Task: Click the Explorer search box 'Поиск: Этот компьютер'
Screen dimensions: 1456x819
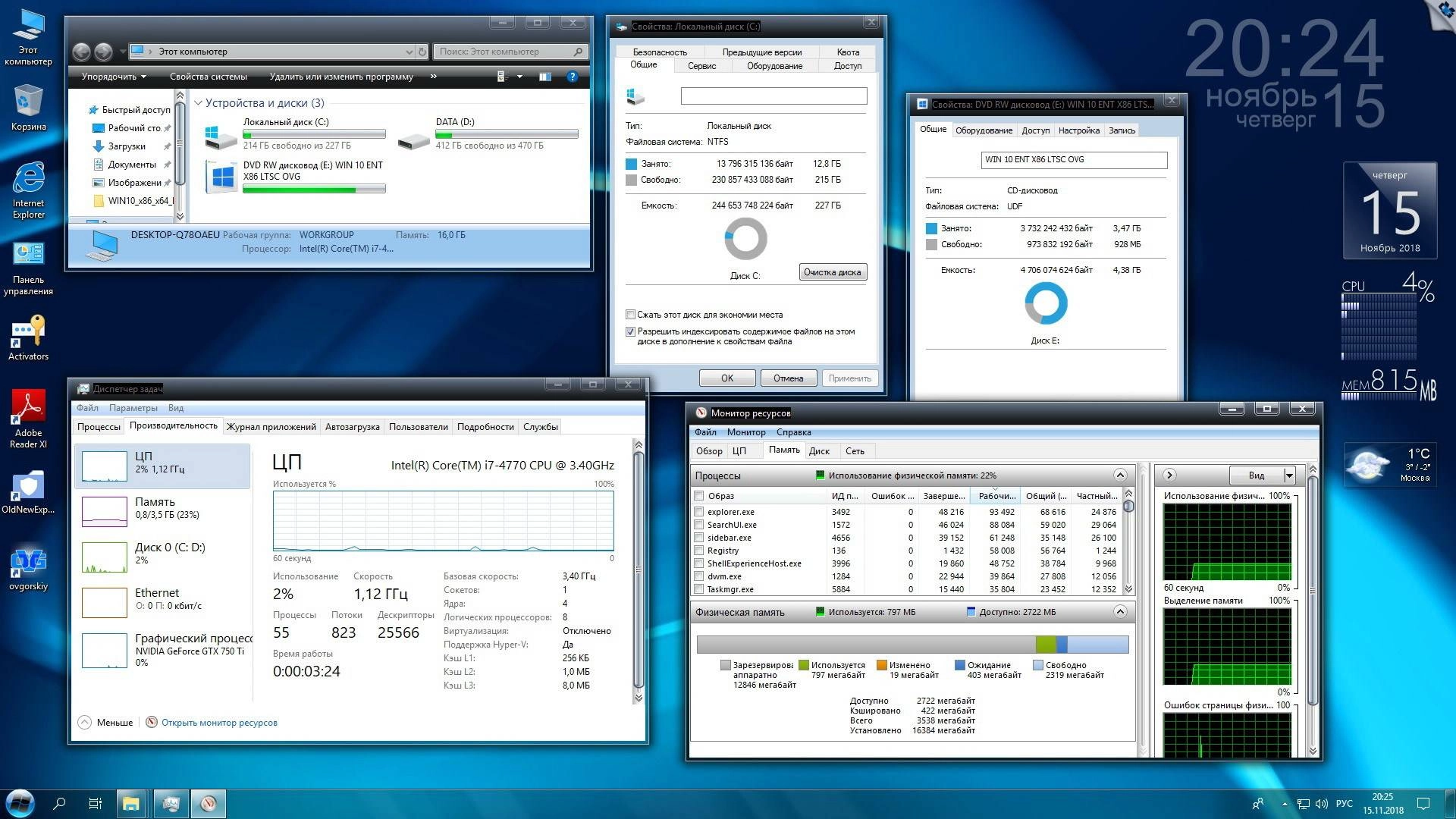Action: tap(508, 51)
